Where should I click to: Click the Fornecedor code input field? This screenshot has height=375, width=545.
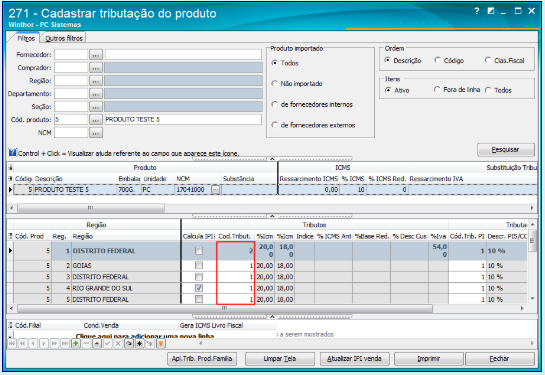(x=71, y=55)
